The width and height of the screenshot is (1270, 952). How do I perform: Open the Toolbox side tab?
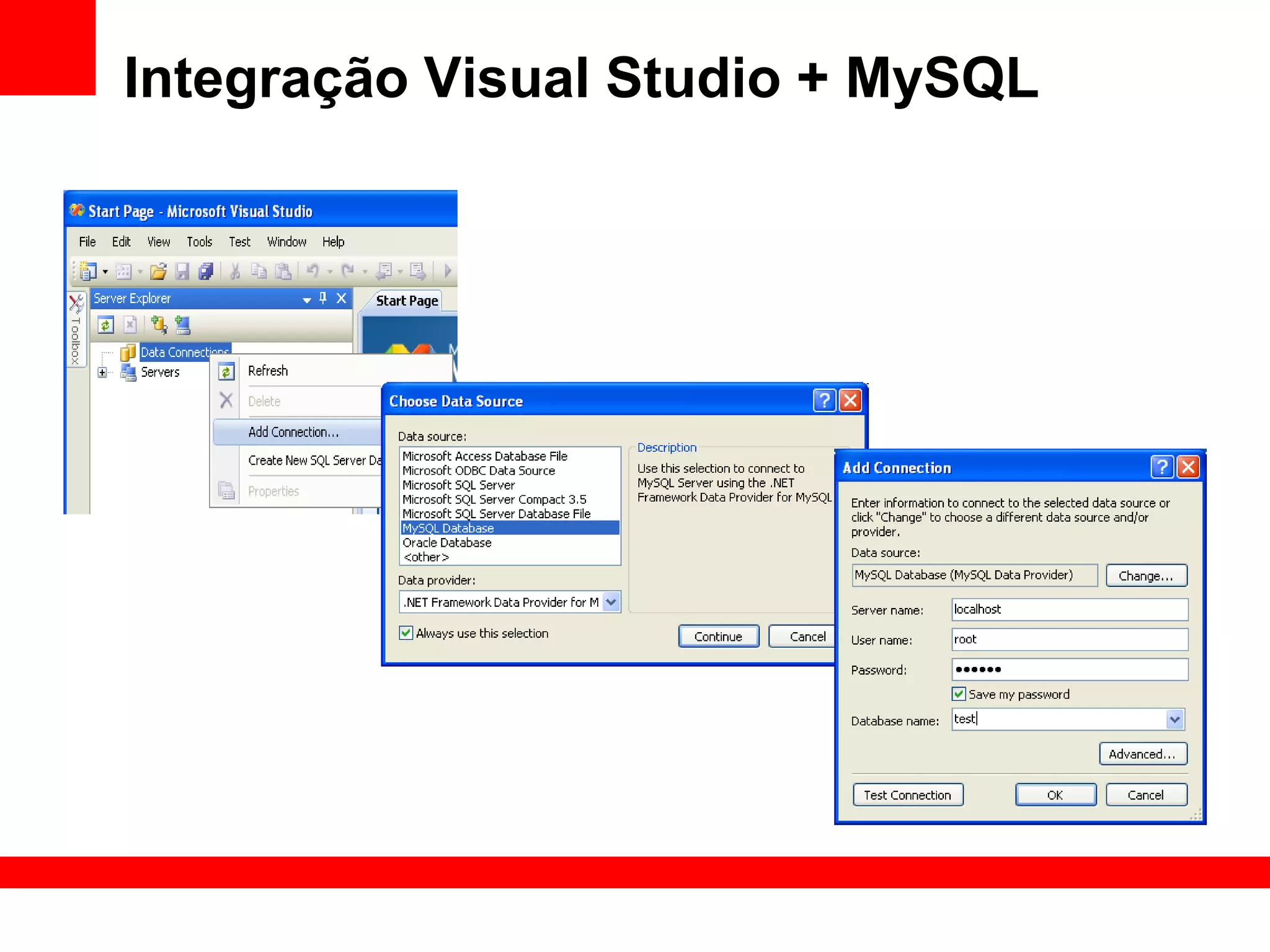click(76, 330)
